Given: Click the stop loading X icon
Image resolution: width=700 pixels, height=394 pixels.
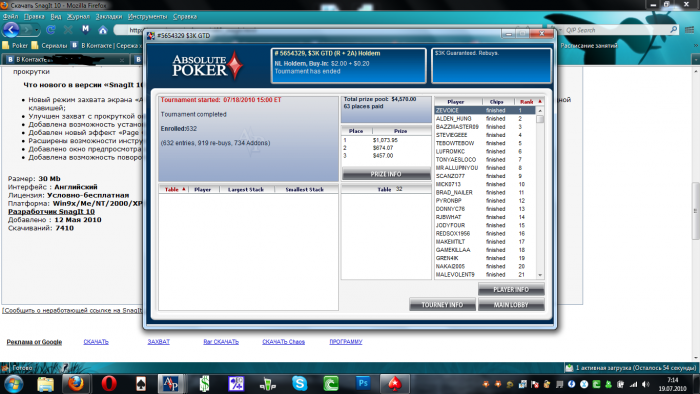Looking at the screenshot, I should 68,30.
